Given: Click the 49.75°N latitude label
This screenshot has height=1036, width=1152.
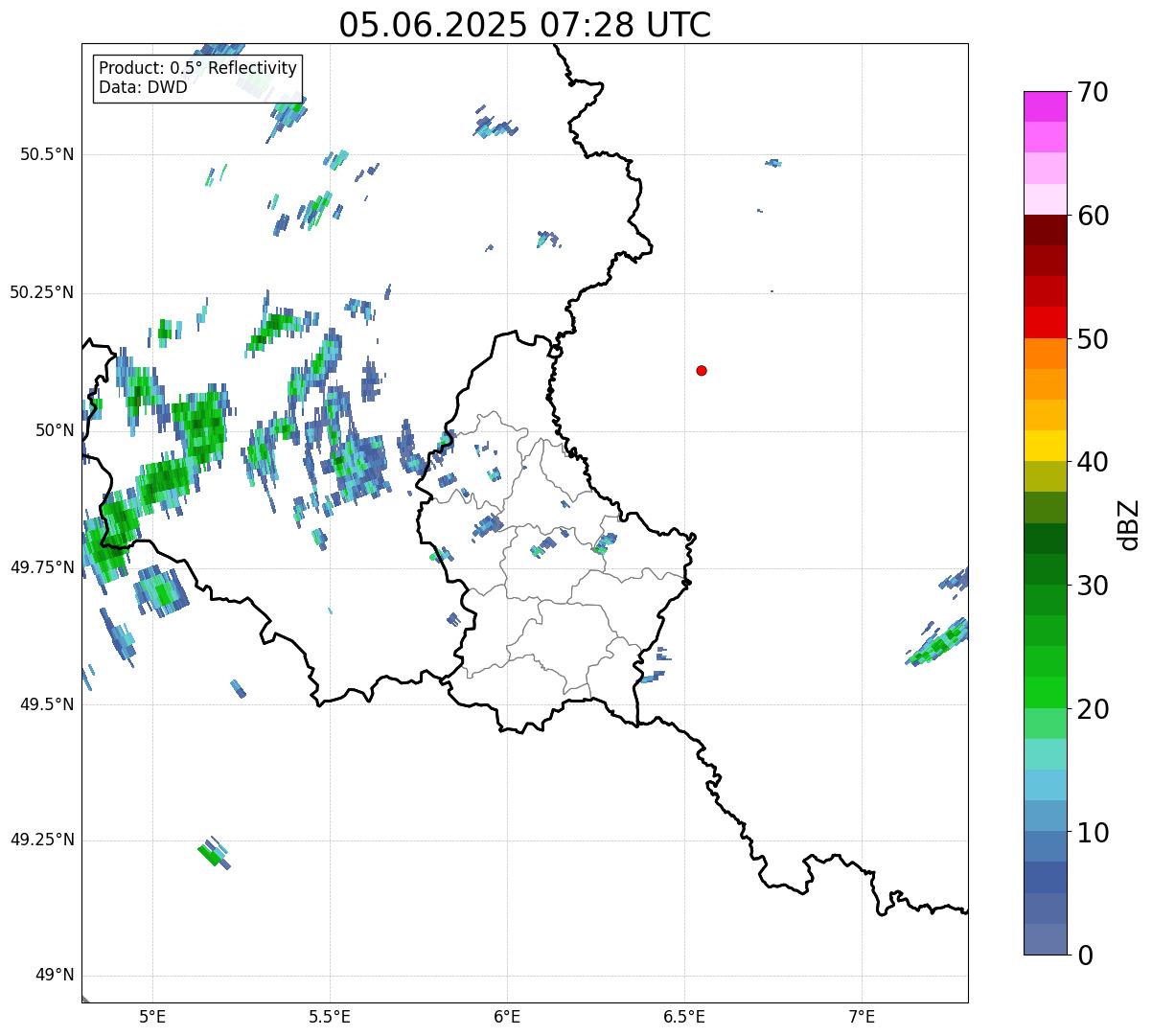Looking at the screenshot, I should click(x=41, y=567).
